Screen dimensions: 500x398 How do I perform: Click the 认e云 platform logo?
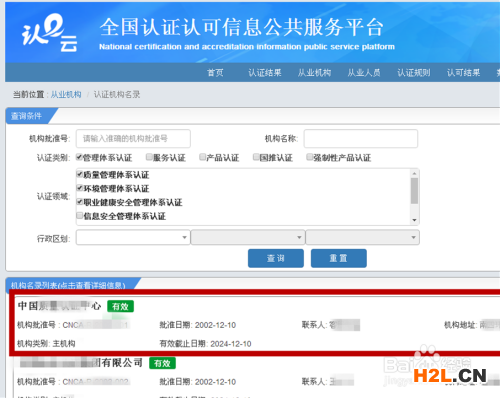pyautogui.click(x=49, y=33)
